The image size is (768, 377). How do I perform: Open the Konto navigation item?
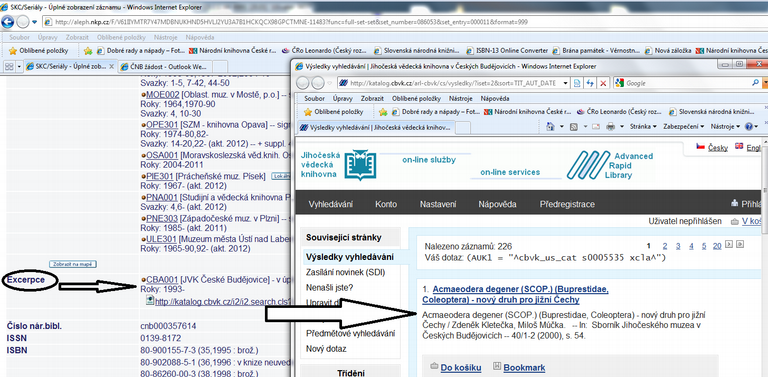point(386,204)
